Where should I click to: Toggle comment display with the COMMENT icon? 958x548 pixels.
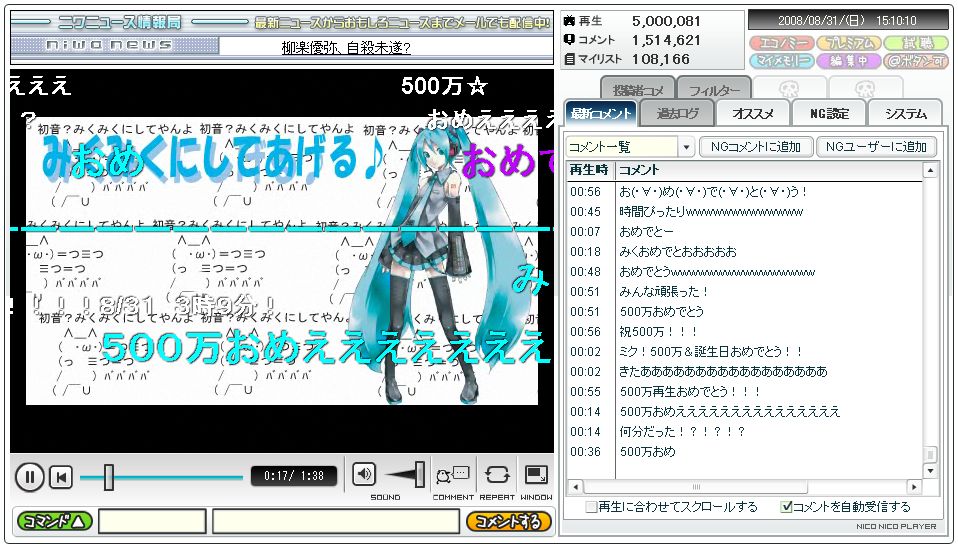(x=453, y=474)
